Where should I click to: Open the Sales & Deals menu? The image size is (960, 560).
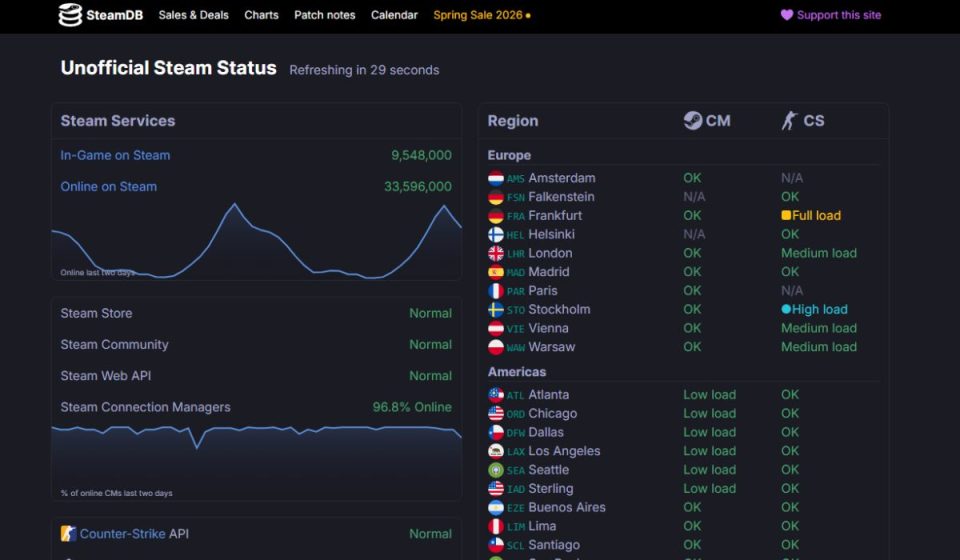coord(193,15)
